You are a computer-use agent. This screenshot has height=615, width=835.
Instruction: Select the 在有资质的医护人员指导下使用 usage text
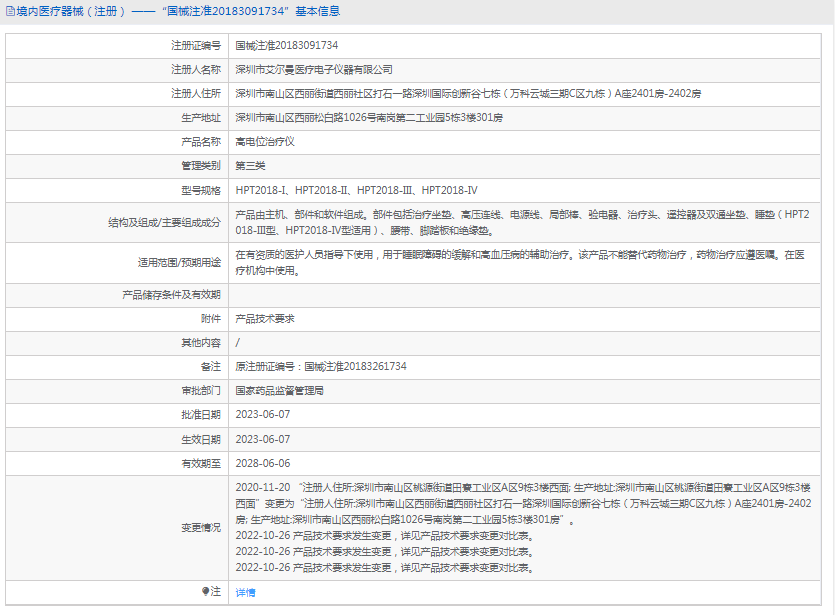pyautogui.click(x=520, y=263)
